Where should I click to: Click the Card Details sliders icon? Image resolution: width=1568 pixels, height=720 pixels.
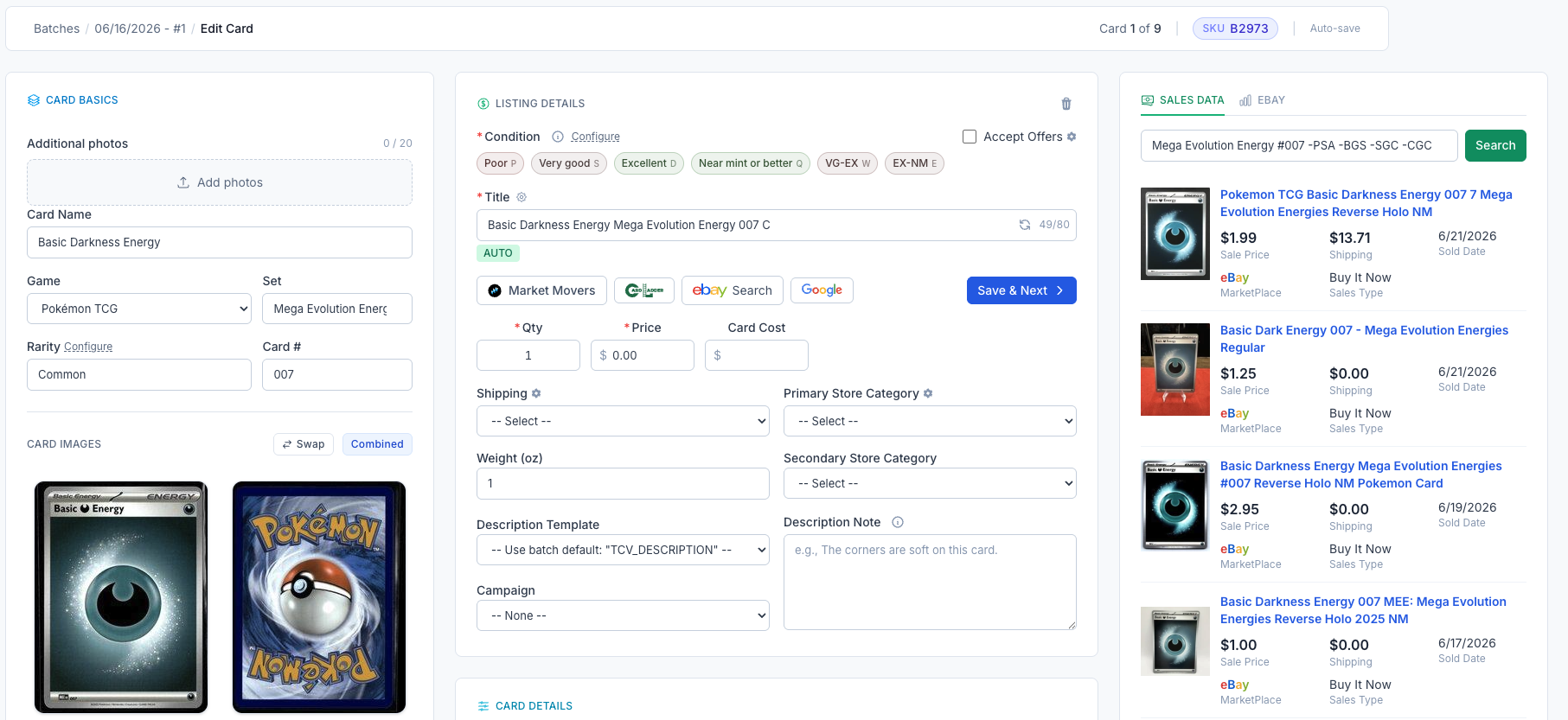(x=483, y=706)
